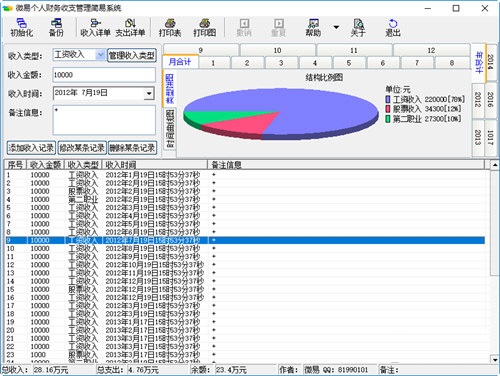Select the lower vertical chart tab

click(x=170, y=129)
